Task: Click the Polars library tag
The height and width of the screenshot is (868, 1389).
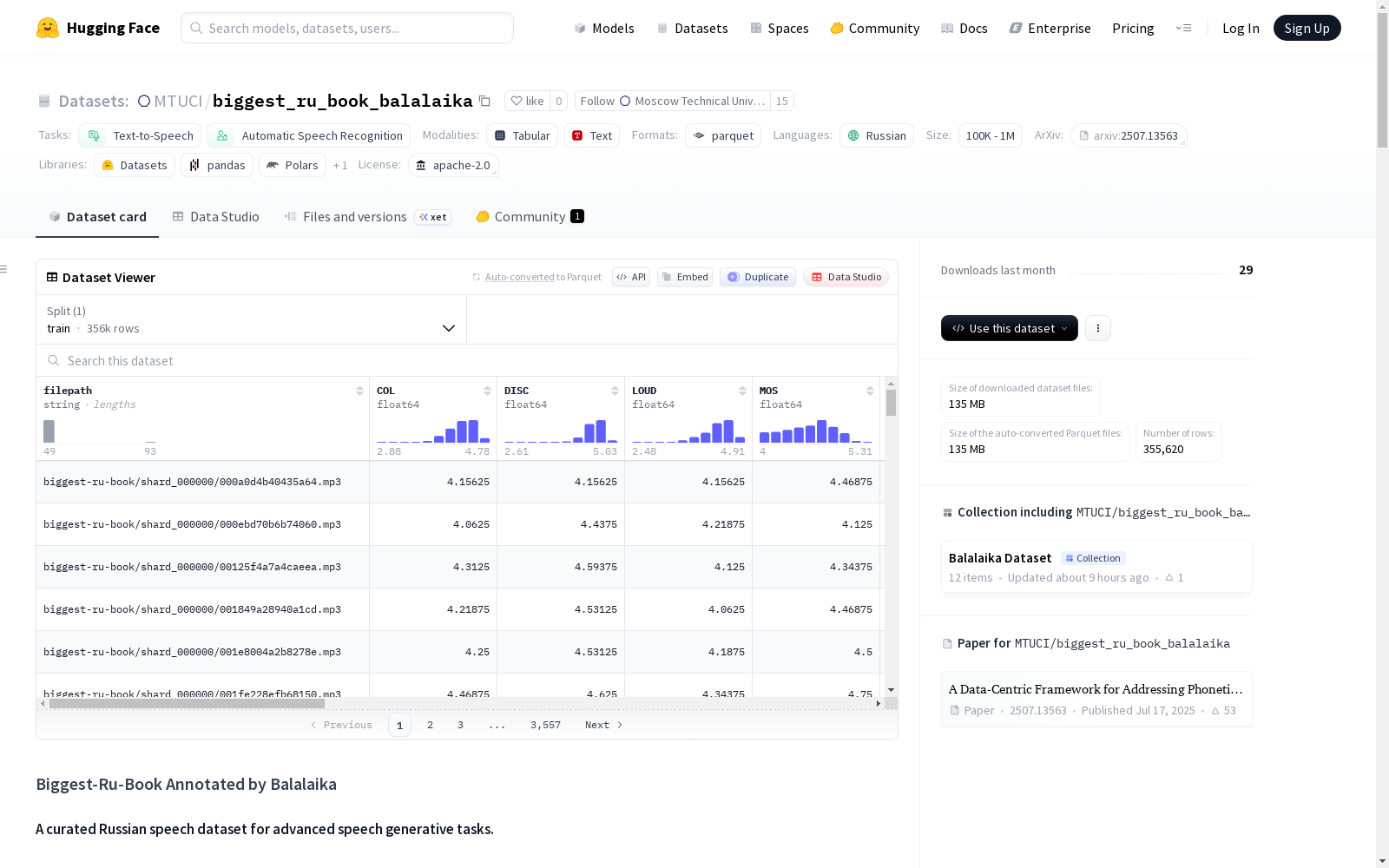Action: coord(293,165)
